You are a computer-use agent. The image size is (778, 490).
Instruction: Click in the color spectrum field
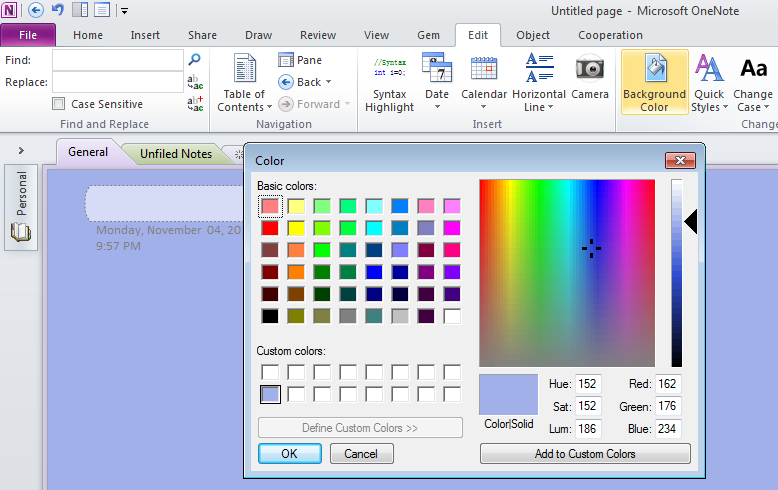pyautogui.click(x=567, y=273)
